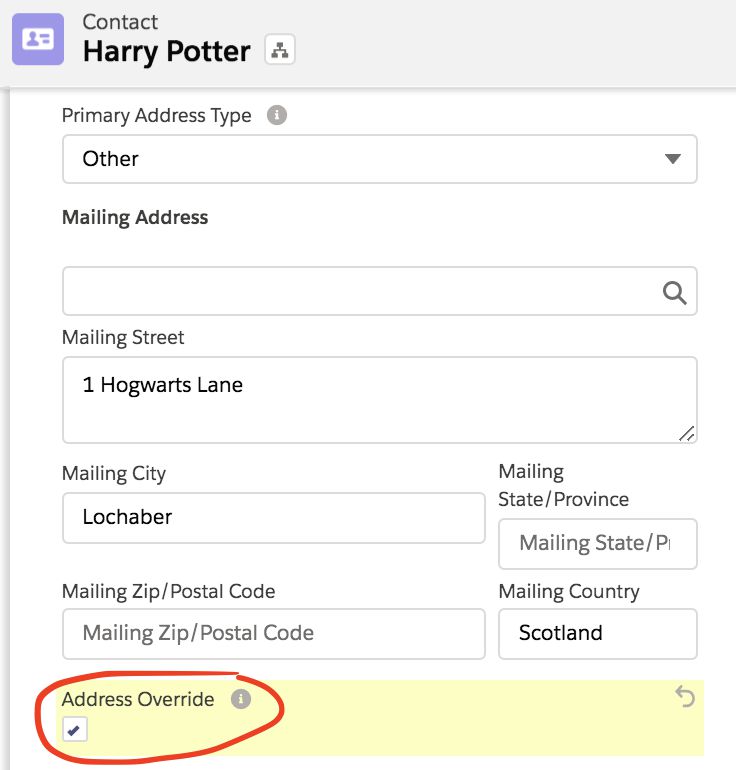Click the Mailing Address section heading
Screen dimensions: 736x770
point(135,218)
